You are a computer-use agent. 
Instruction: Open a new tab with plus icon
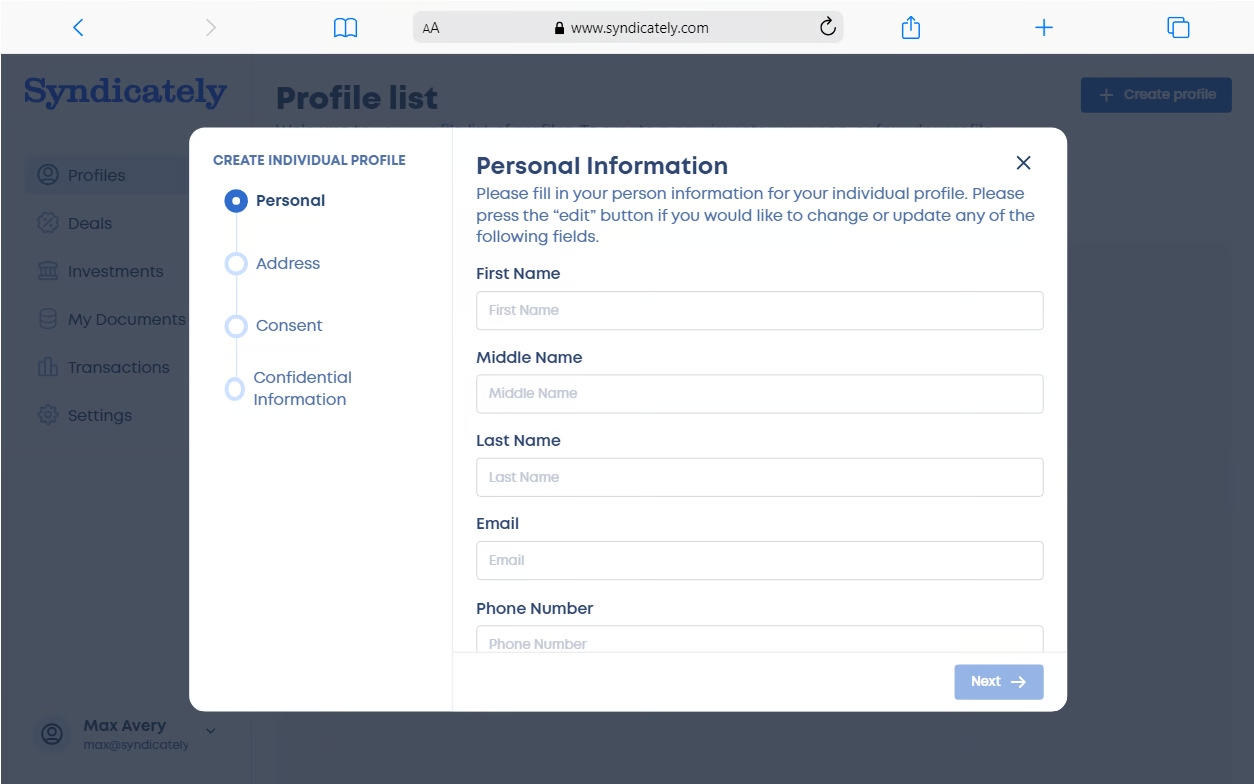click(x=1044, y=28)
